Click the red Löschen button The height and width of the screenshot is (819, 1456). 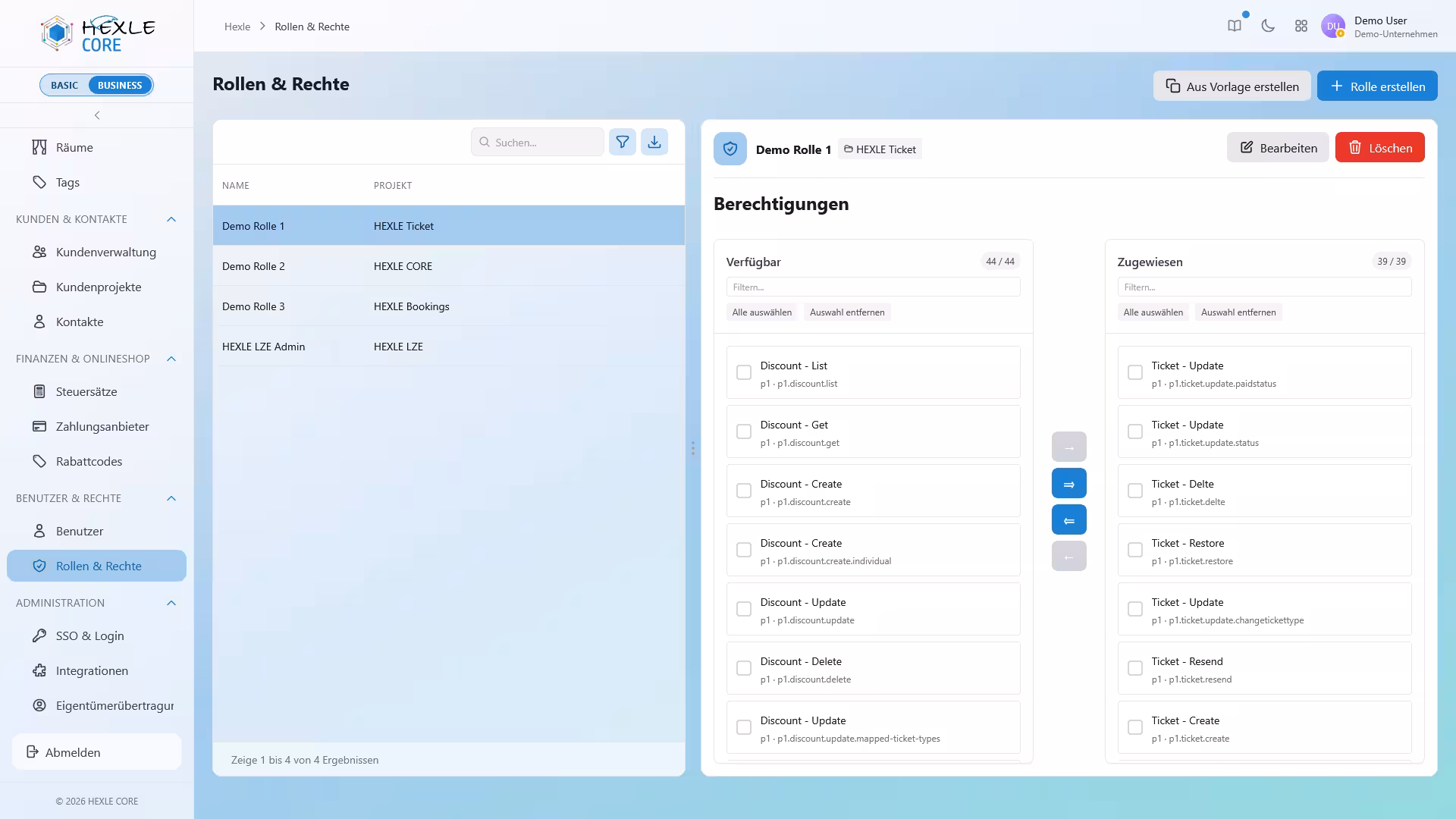[1379, 147]
